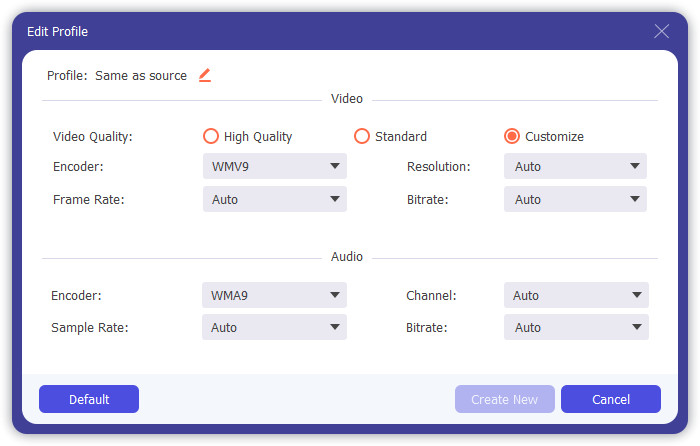Screen dimensions: 700x446
Task: Click the Video Quality label
Action: point(92,137)
